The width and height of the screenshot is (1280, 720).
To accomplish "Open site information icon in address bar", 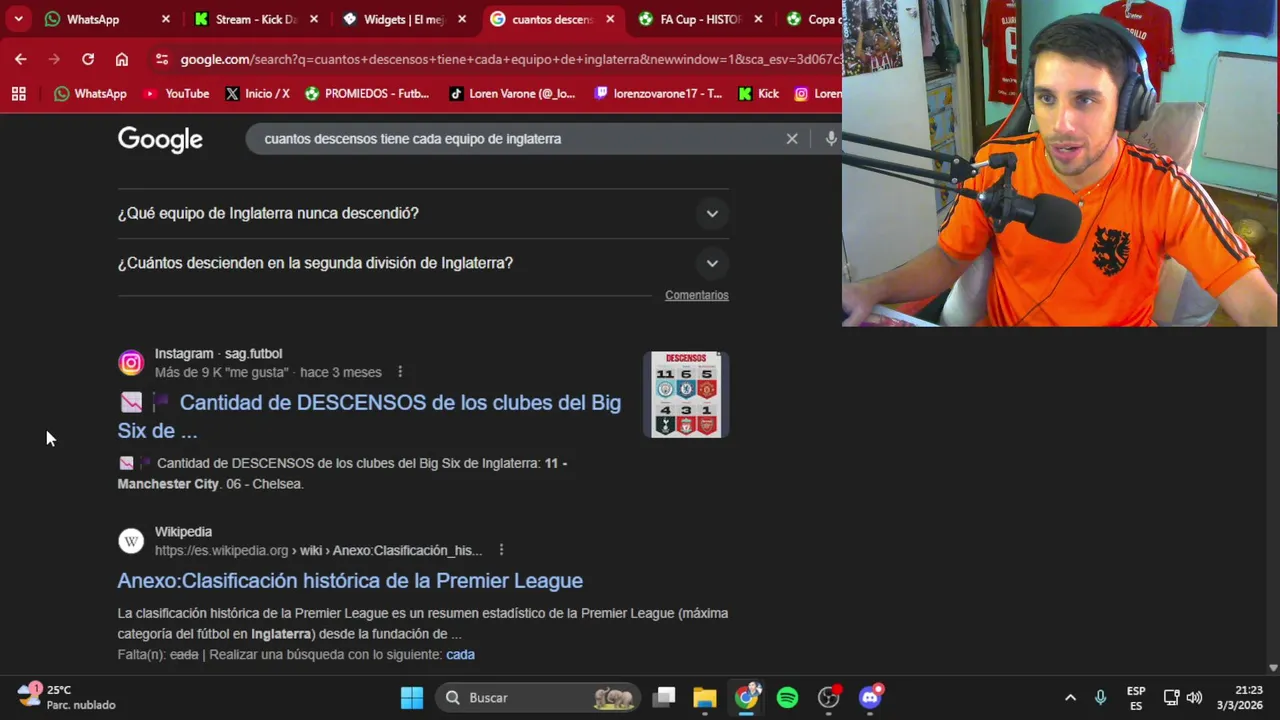I will point(162,59).
